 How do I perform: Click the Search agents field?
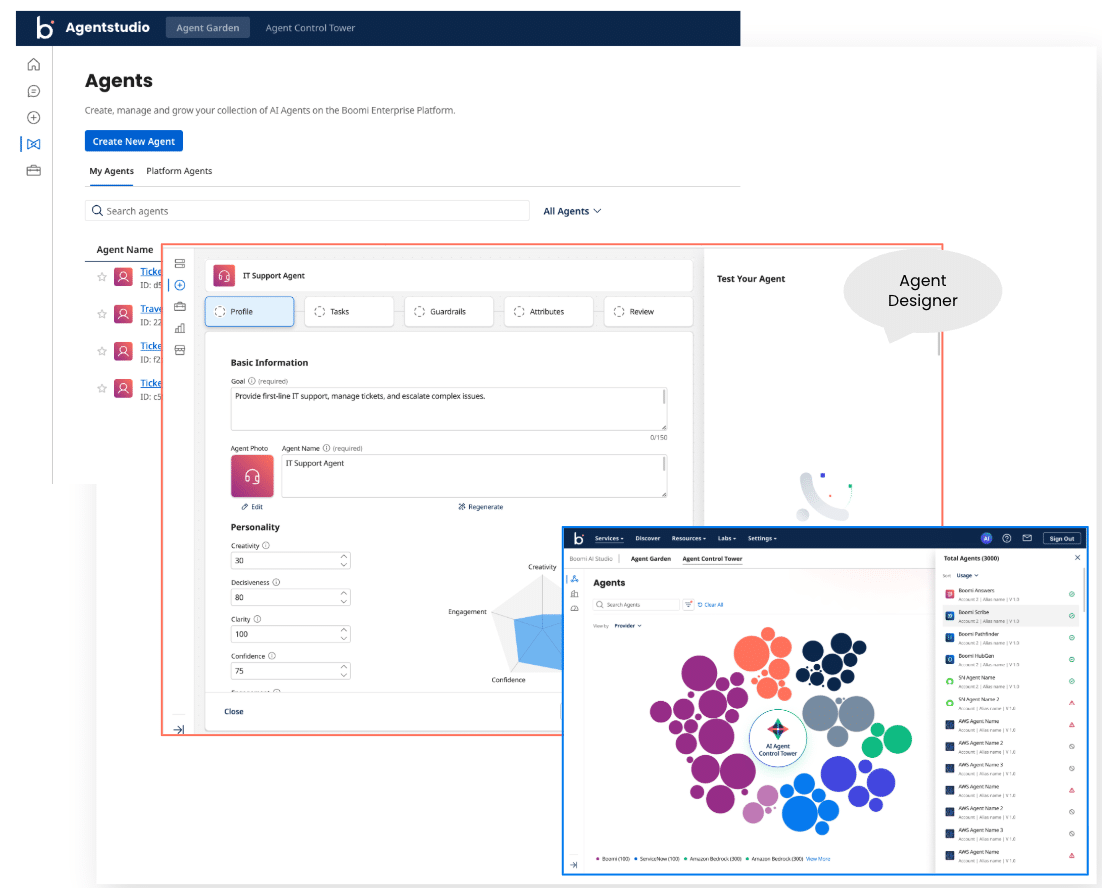[x=307, y=211]
